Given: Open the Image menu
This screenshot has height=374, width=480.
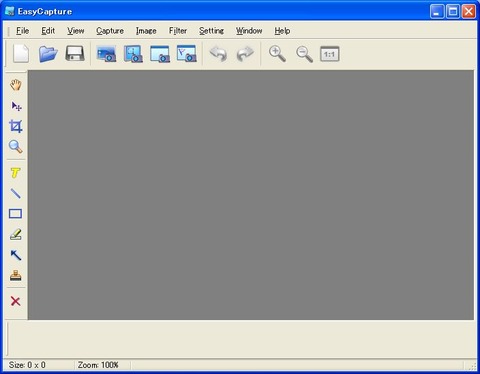Looking at the screenshot, I should 146,31.
